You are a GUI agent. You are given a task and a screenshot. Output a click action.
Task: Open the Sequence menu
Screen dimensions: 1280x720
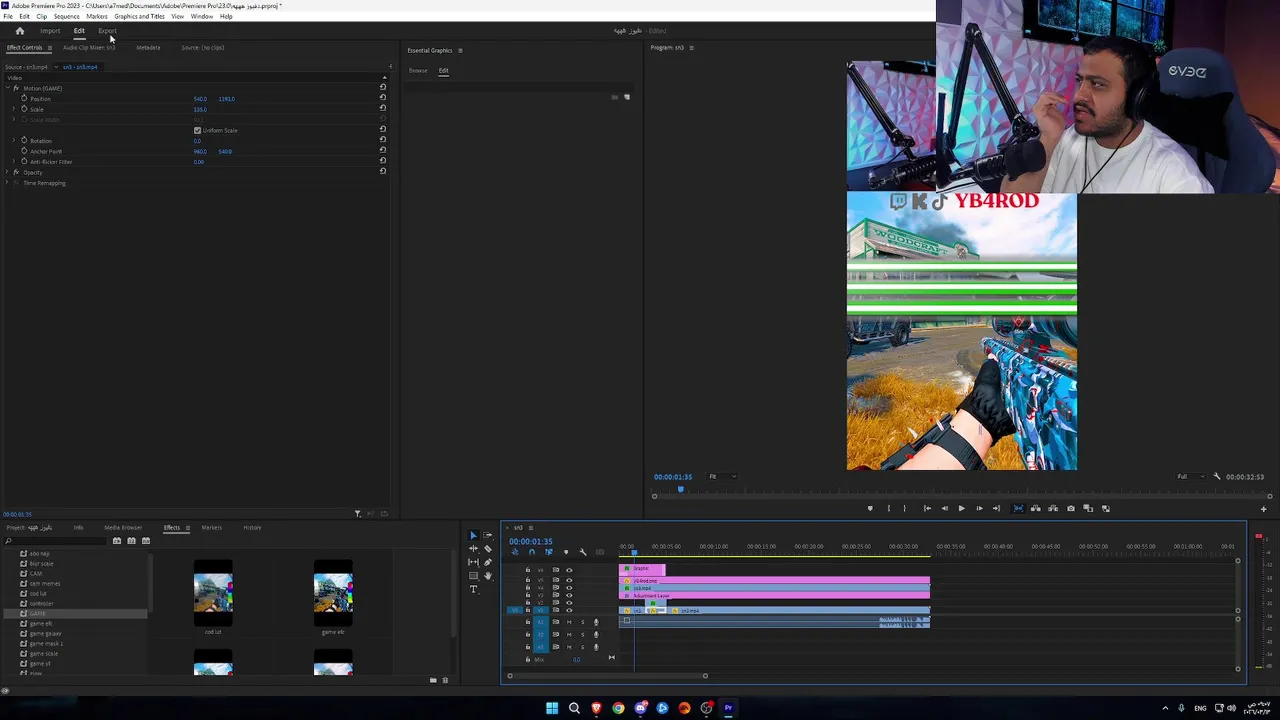tap(67, 16)
